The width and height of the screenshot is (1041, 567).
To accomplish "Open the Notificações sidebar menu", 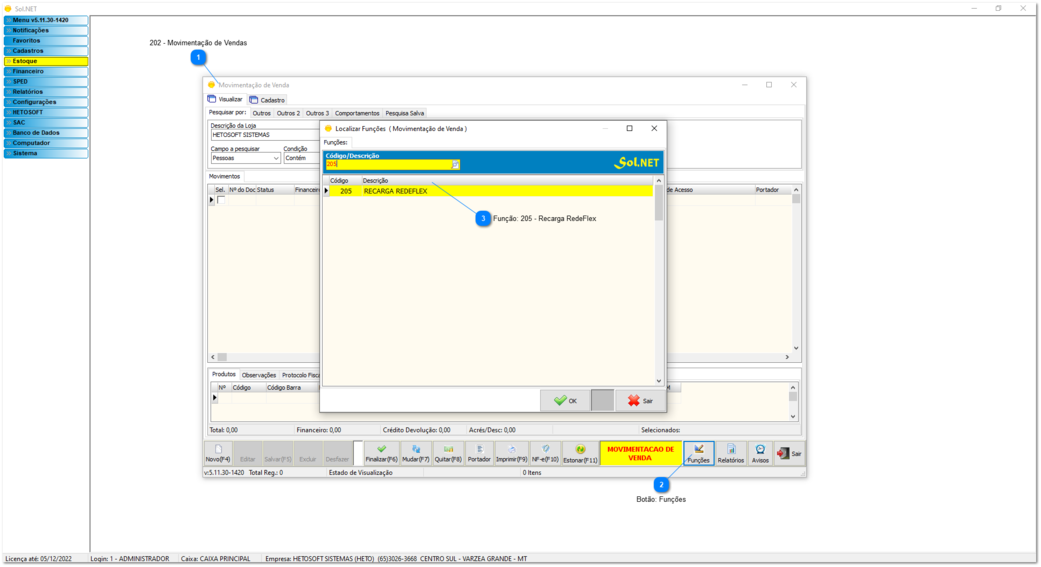I will click(x=46, y=31).
